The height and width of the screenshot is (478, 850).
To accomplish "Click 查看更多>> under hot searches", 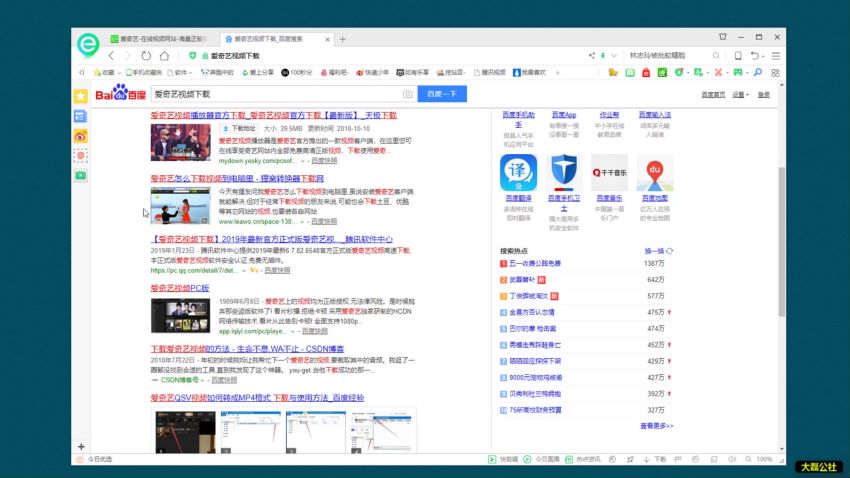I will point(656,426).
